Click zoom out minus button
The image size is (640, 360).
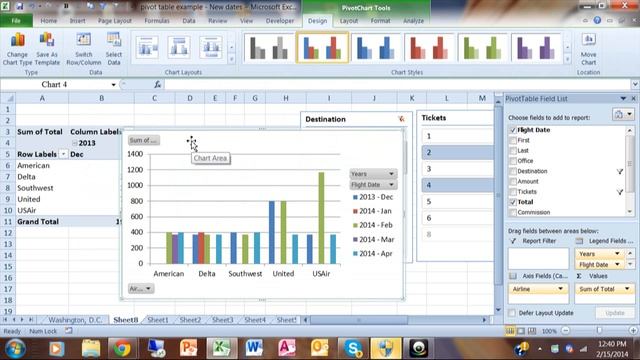click(x=566, y=331)
